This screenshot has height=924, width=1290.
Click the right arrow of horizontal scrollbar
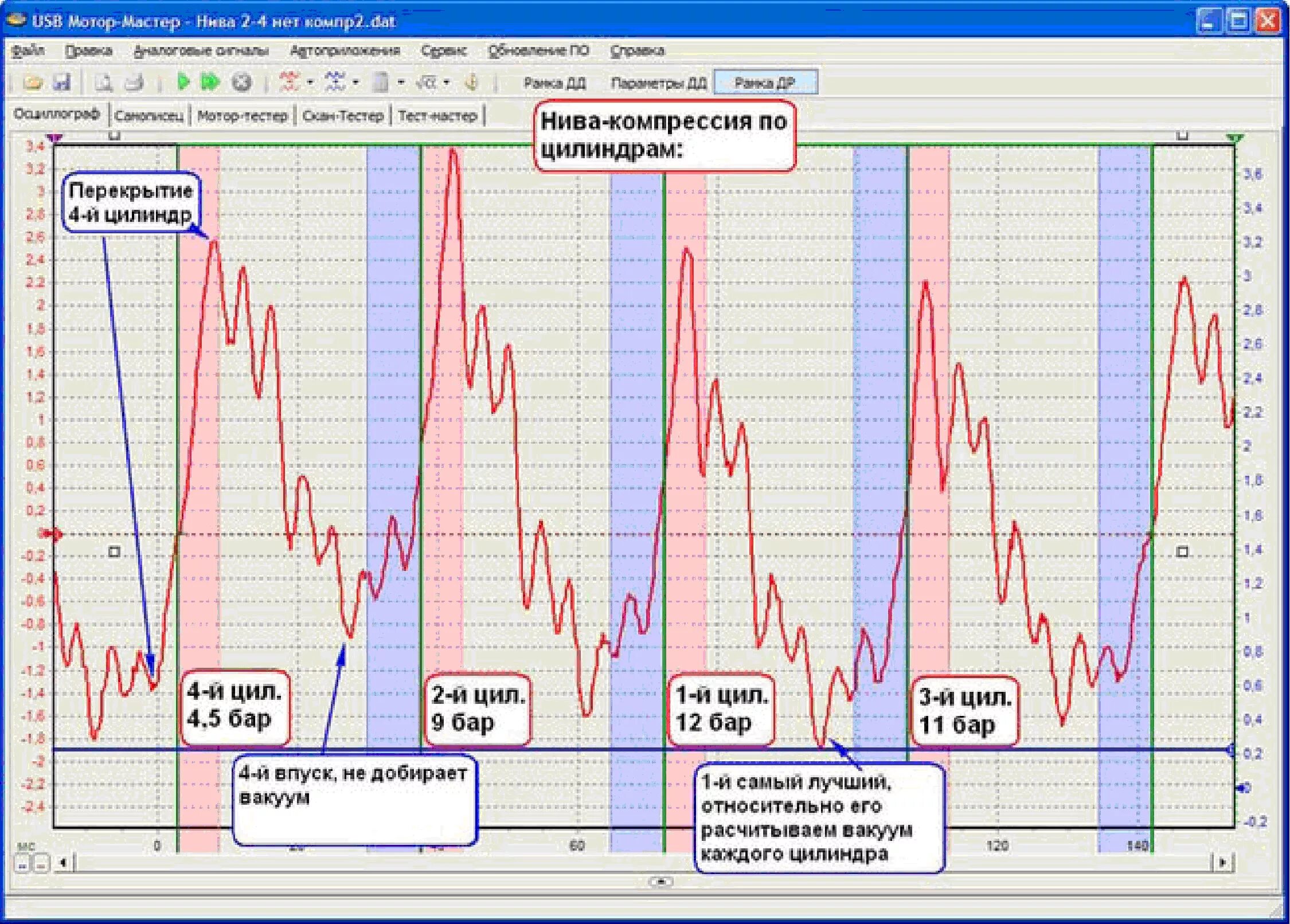point(1223,862)
